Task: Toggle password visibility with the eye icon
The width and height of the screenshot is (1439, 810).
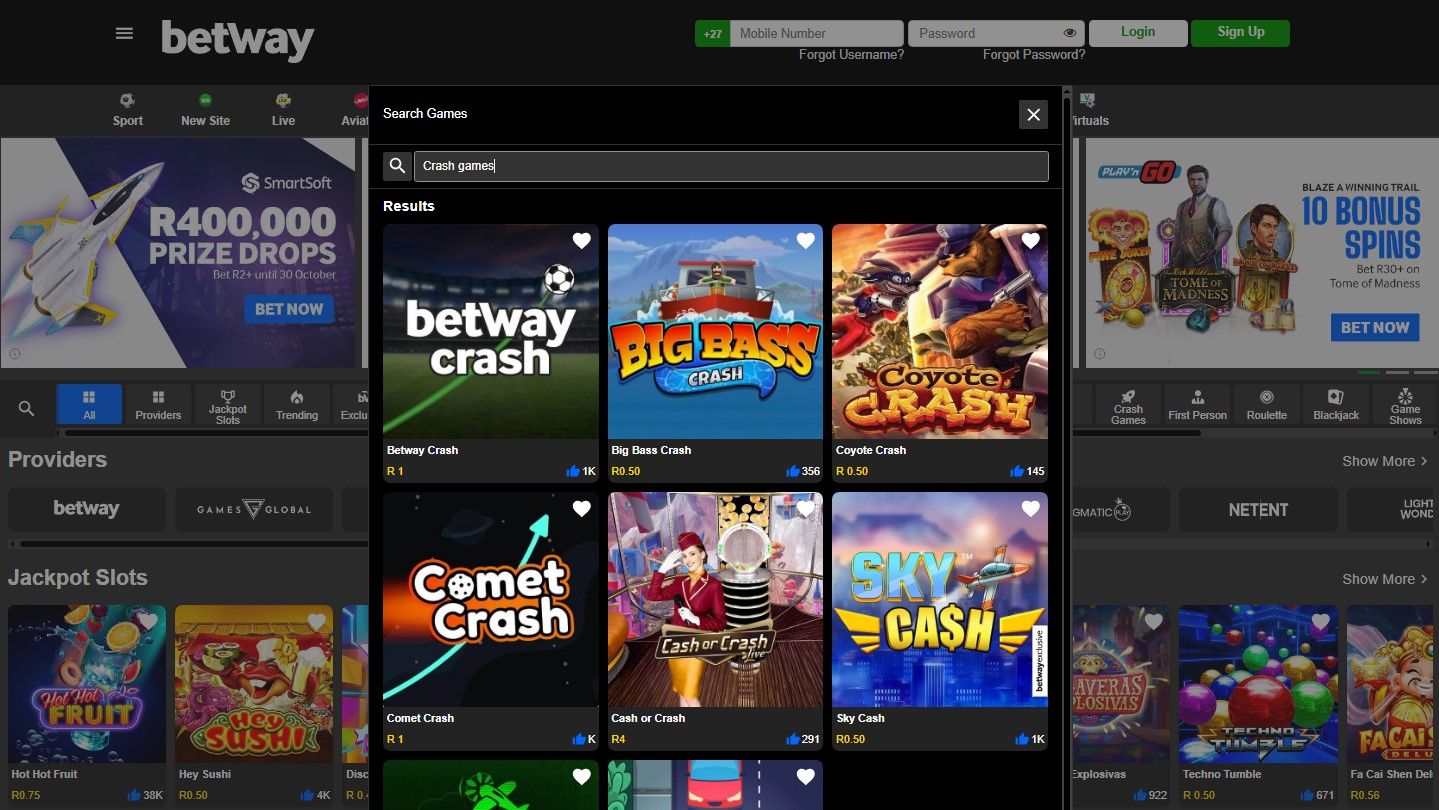Action: 1068,33
